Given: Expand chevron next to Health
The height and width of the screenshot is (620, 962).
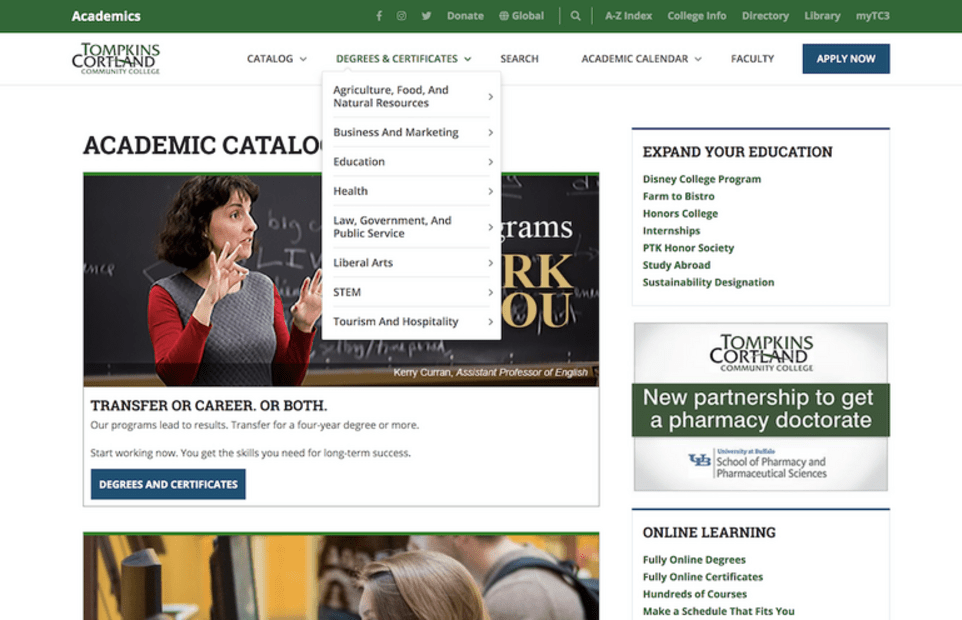Looking at the screenshot, I should (x=490, y=191).
